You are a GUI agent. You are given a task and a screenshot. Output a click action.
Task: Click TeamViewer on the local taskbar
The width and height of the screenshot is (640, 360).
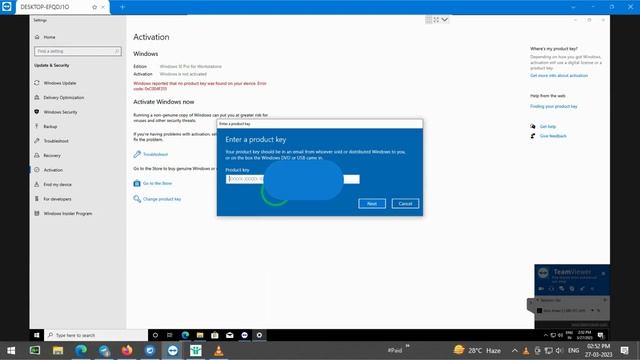coord(173,351)
